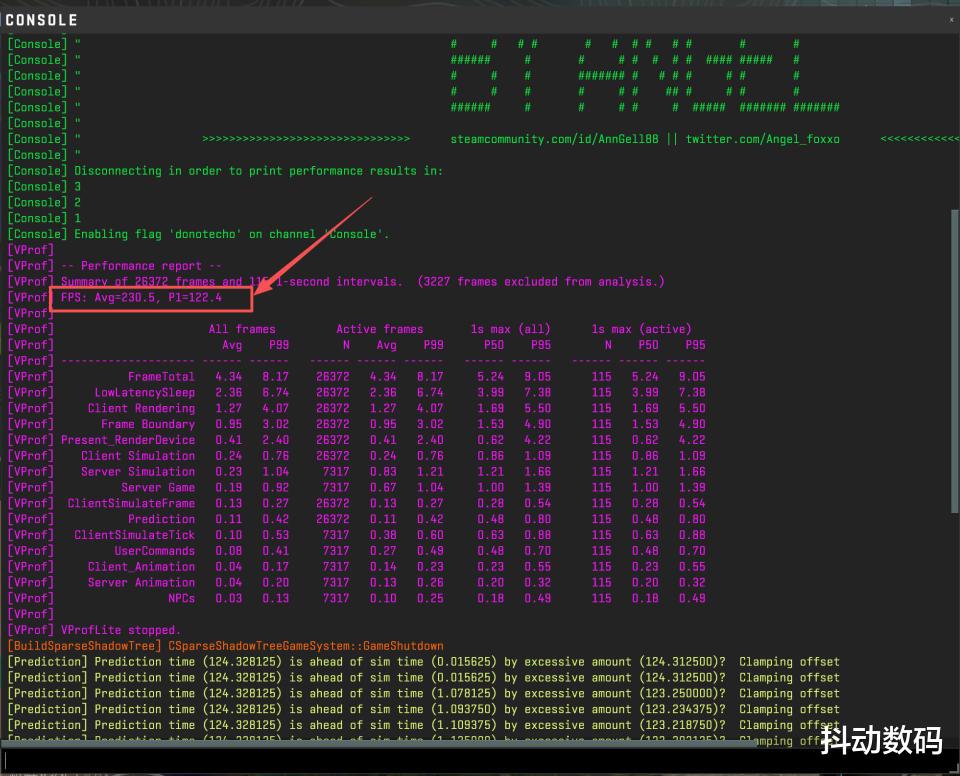Image resolution: width=960 pixels, height=776 pixels.
Task: Click the 'Server Simulation' row label
Action: click(138, 472)
